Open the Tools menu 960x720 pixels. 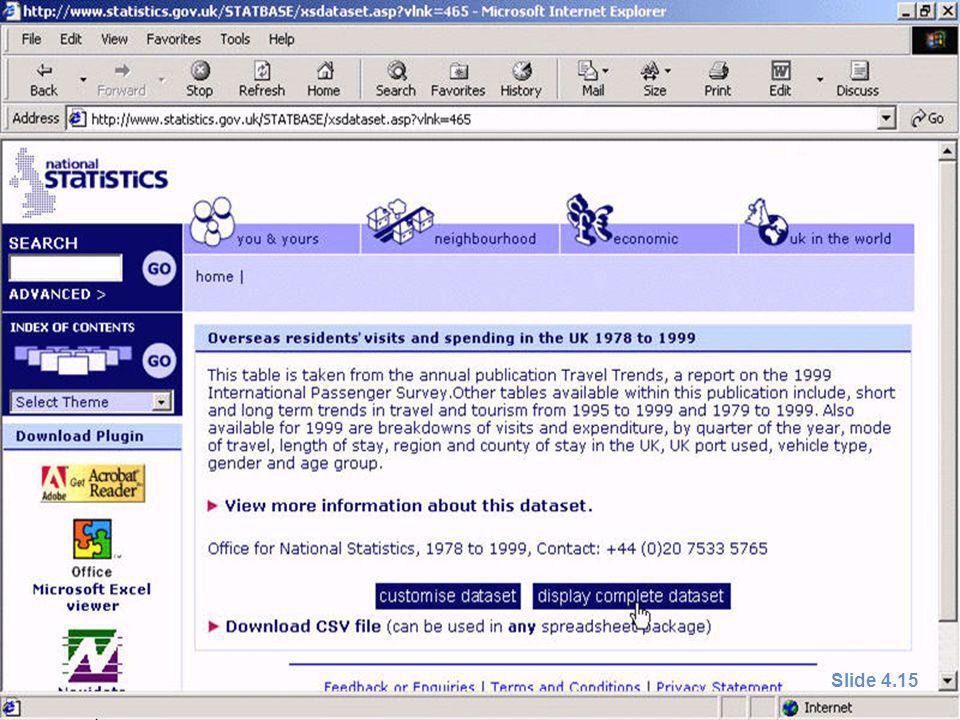[x=235, y=39]
